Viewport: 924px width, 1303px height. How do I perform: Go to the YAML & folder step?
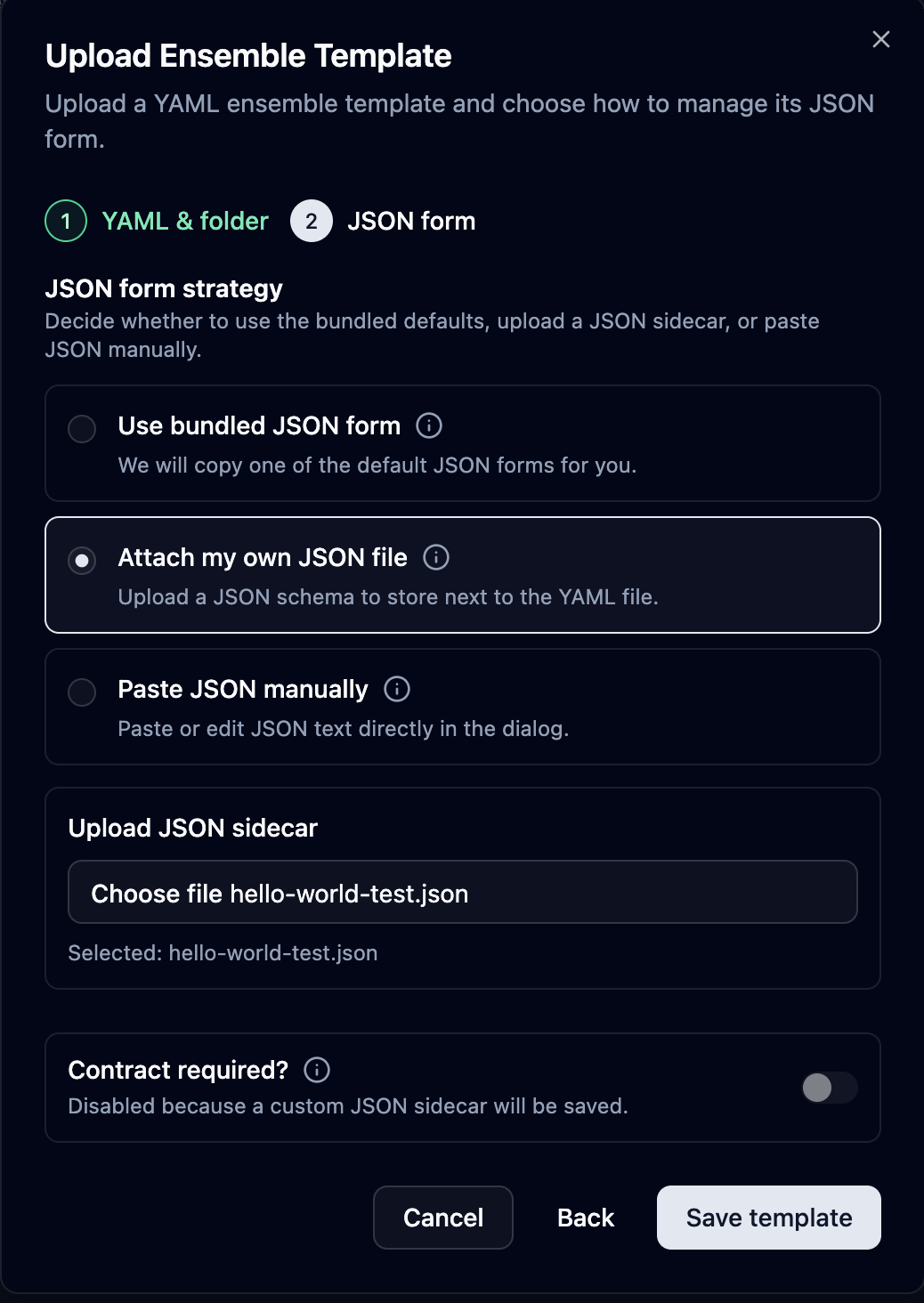pos(185,222)
